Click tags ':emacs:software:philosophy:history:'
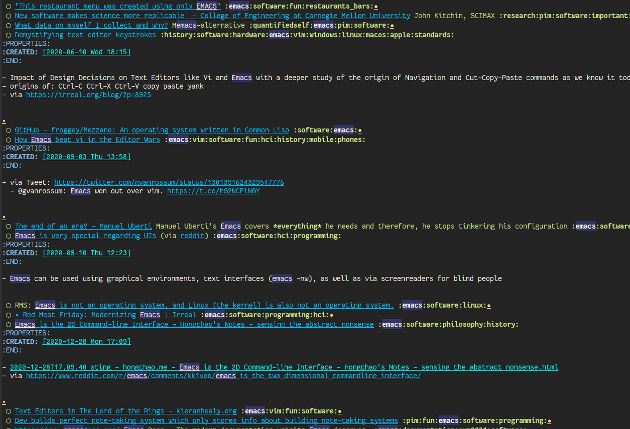 click(448, 324)
